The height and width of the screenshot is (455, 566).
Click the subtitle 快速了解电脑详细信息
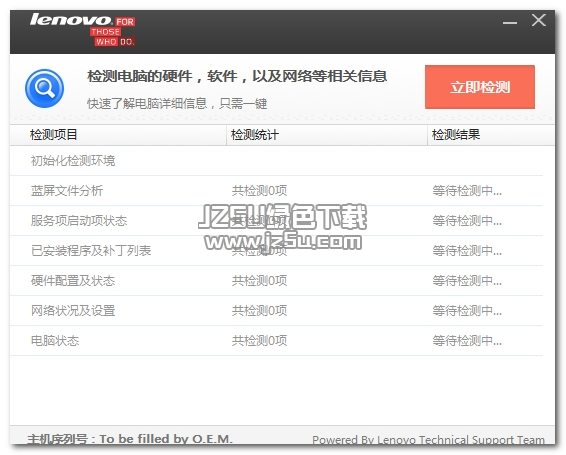pyautogui.click(x=177, y=104)
